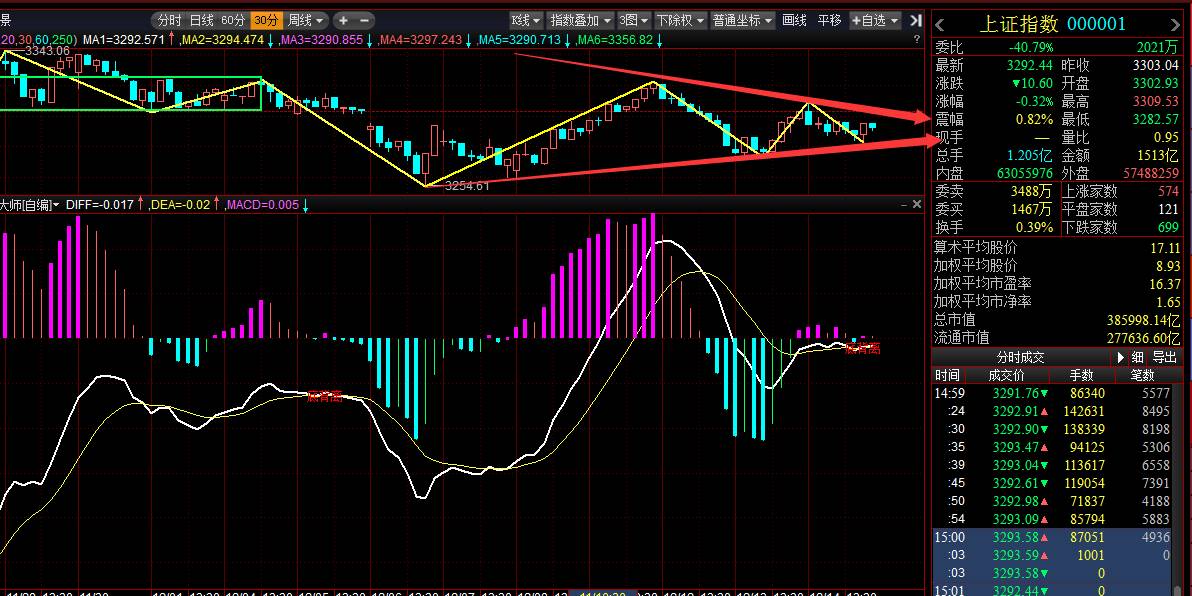Click the 时间 column header

tap(947, 375)
